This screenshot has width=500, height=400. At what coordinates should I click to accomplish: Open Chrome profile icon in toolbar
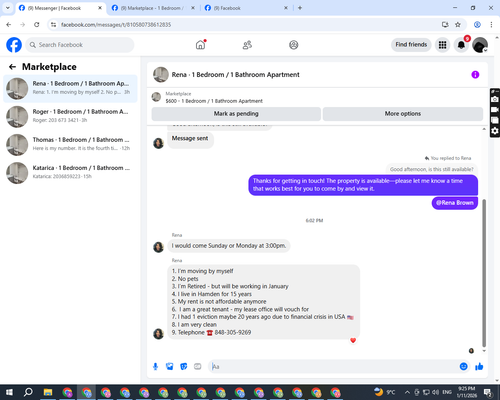click(x=477, y=25)
